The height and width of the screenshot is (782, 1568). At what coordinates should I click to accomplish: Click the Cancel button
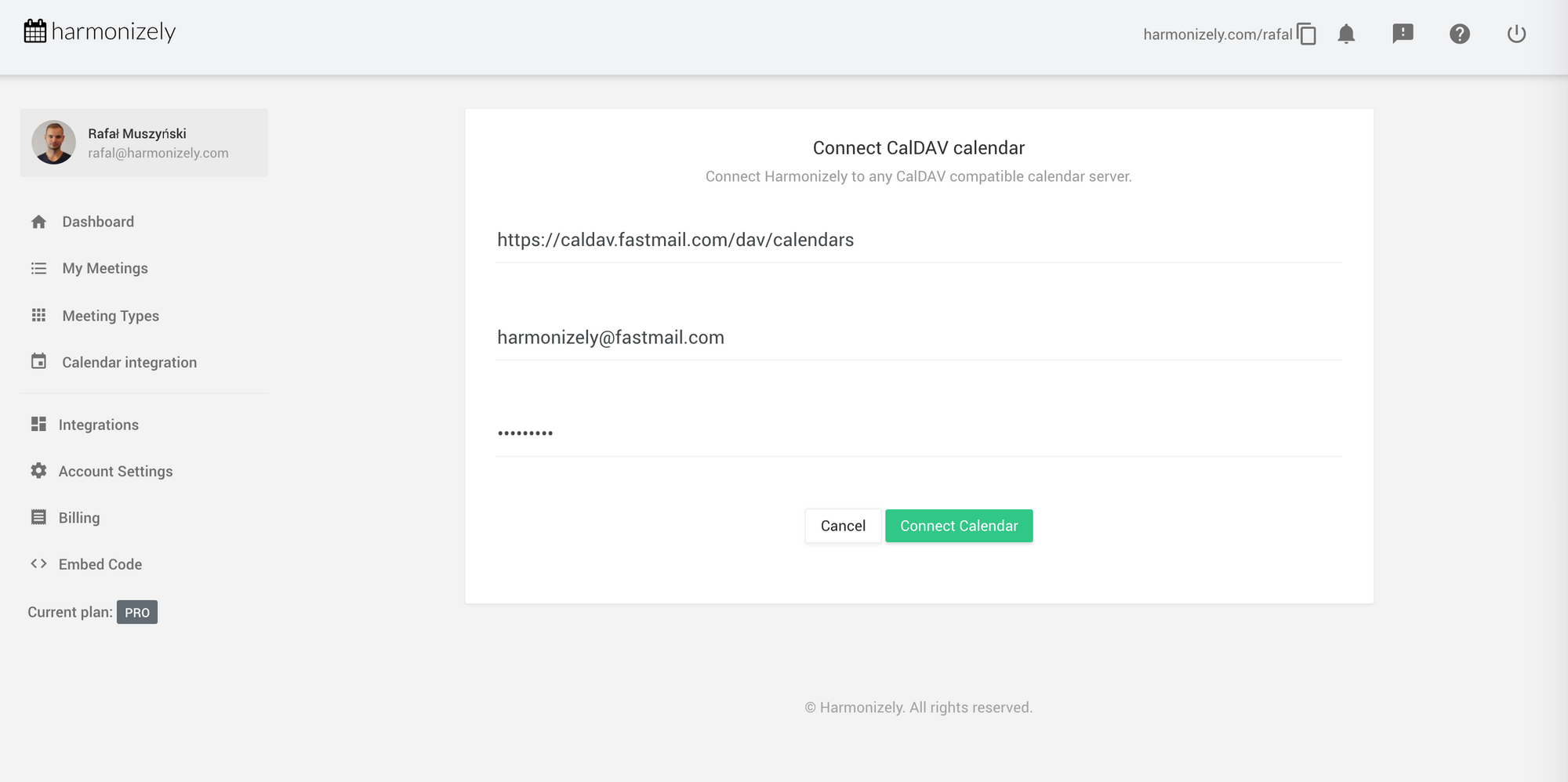coord(843,526)
